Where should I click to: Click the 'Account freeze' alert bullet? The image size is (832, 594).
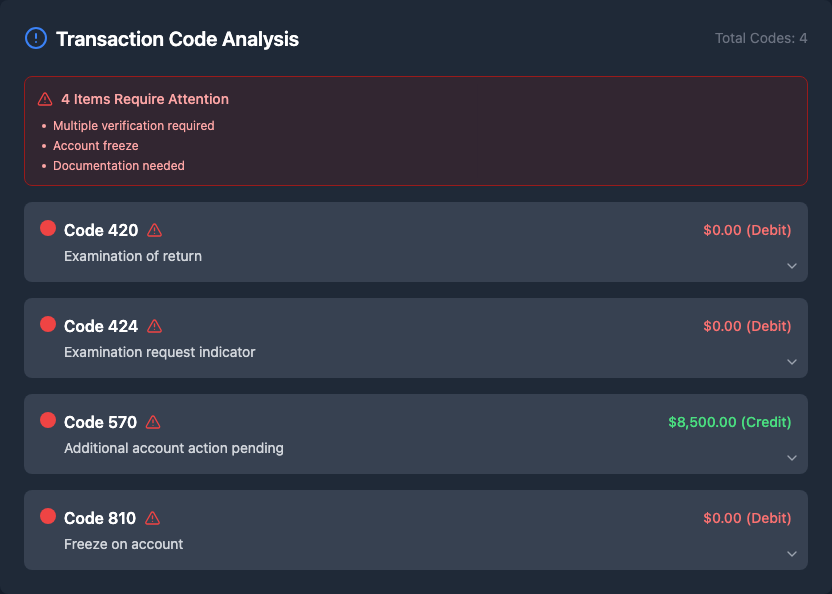95,146
